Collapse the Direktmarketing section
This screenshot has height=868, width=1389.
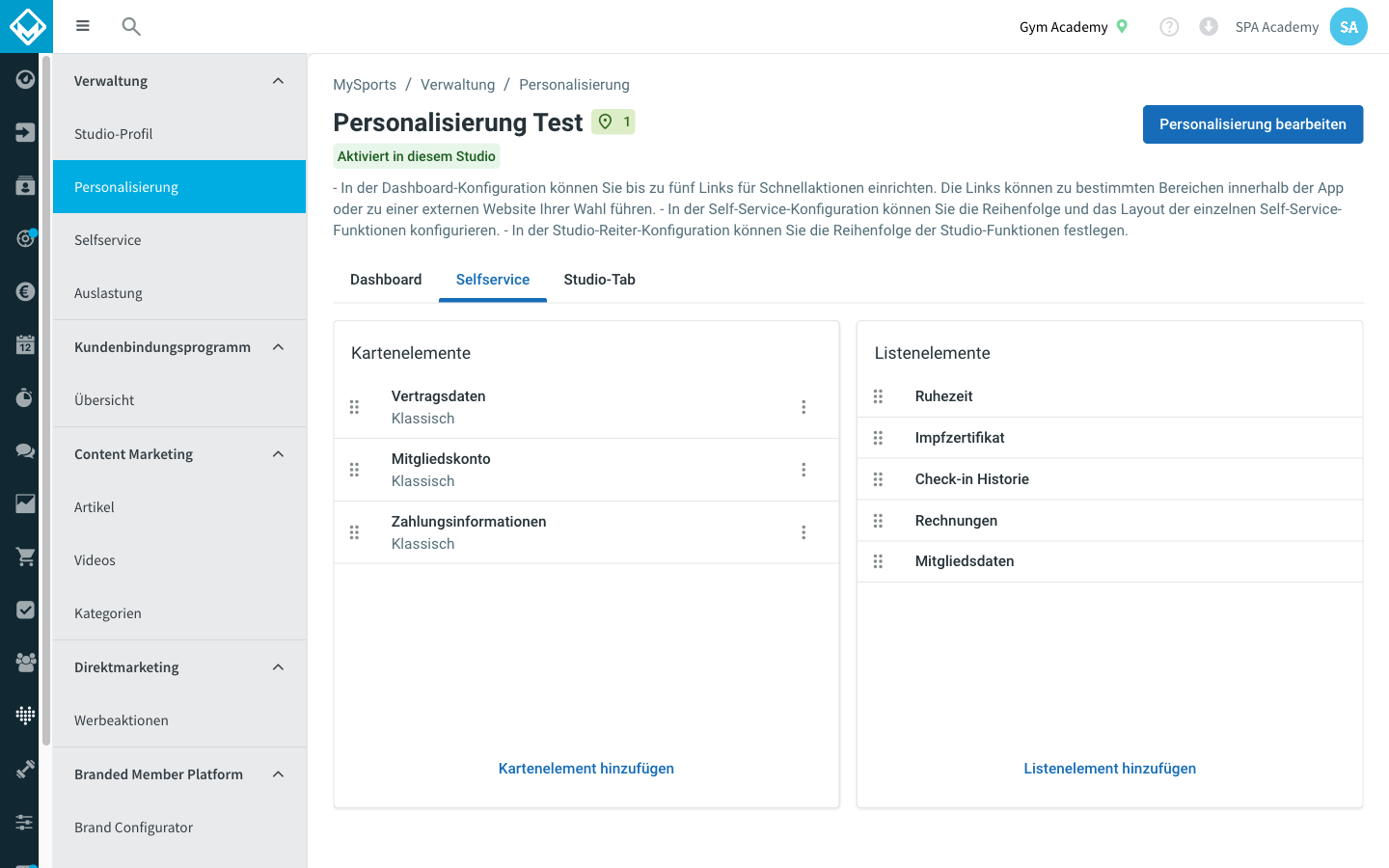(x=278, y=667)
